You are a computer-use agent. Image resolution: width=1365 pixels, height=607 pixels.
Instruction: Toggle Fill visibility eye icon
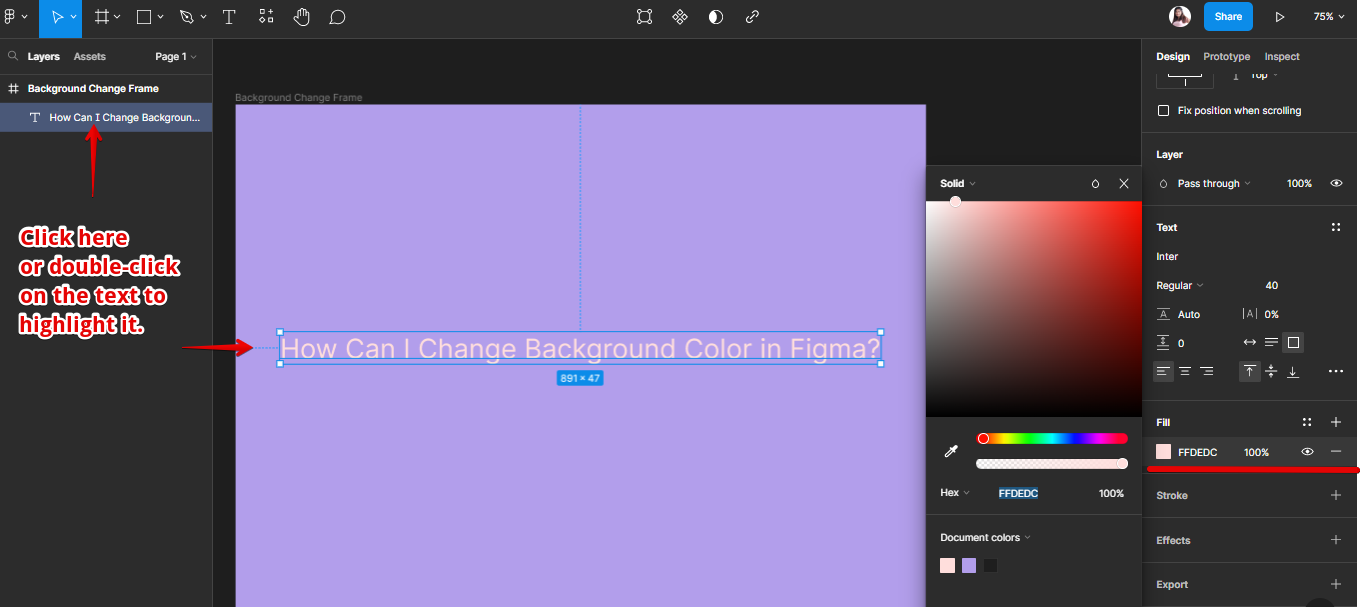click(1307, 452)
